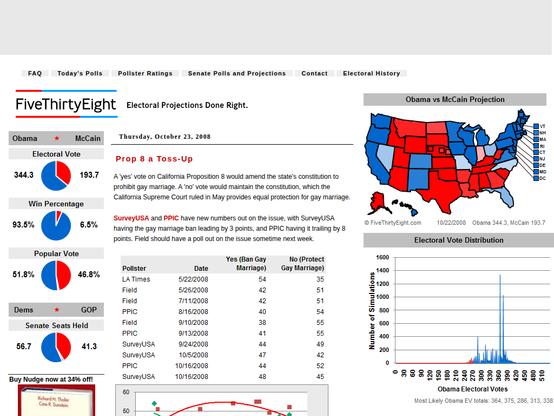
Task: Click the 'Date' column header
Action: pyautogui.click(x=201, y=268)
